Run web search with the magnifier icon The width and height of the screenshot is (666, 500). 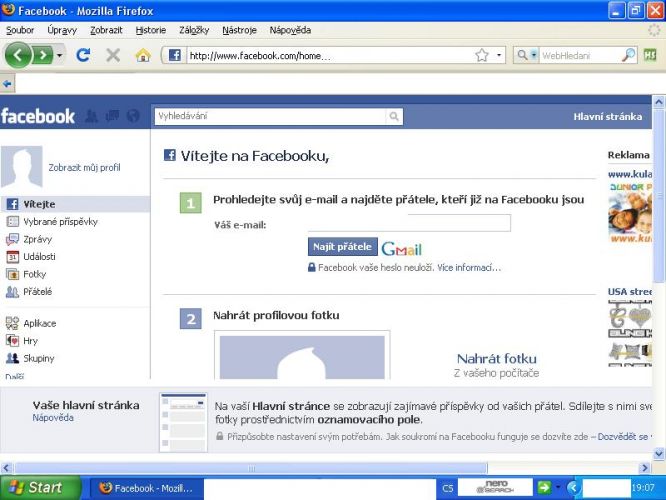[628, 55]
